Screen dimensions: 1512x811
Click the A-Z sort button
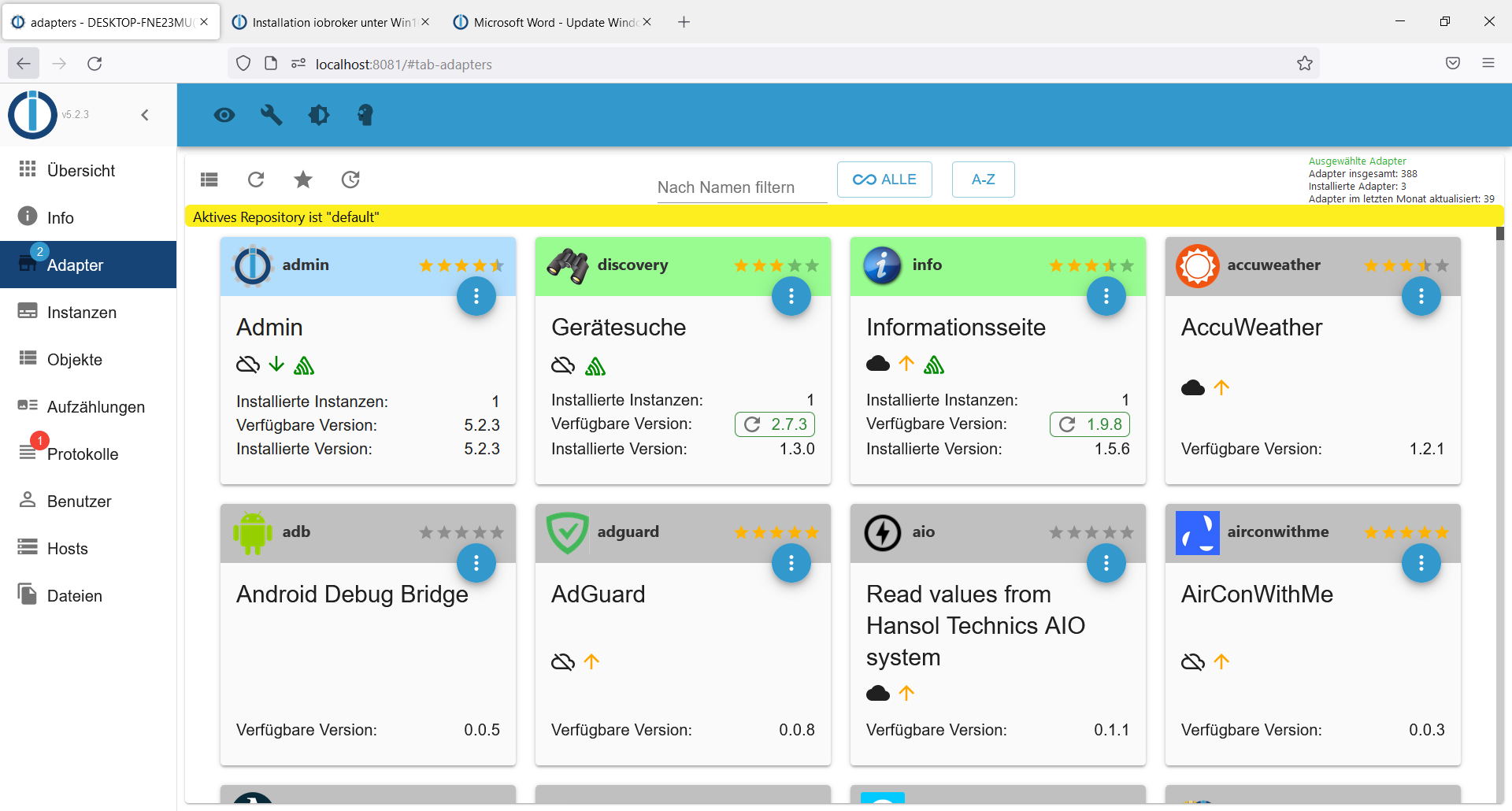(x=983, y=180)
